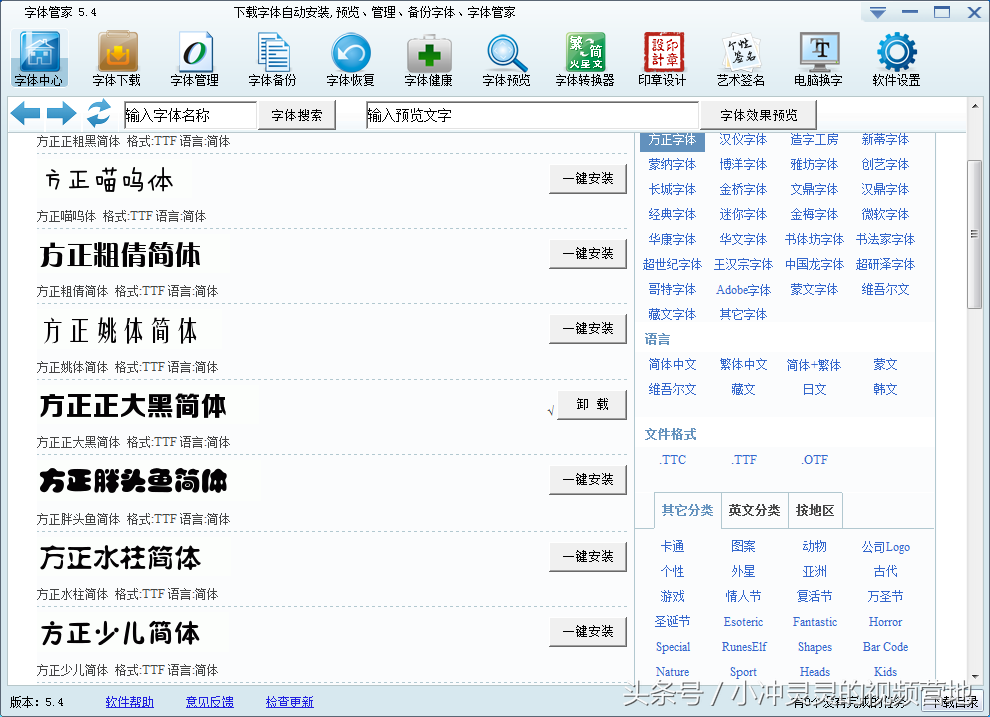Filter by 日文 language
Viewport: 990px width, 717px height.
pos(814,389)
